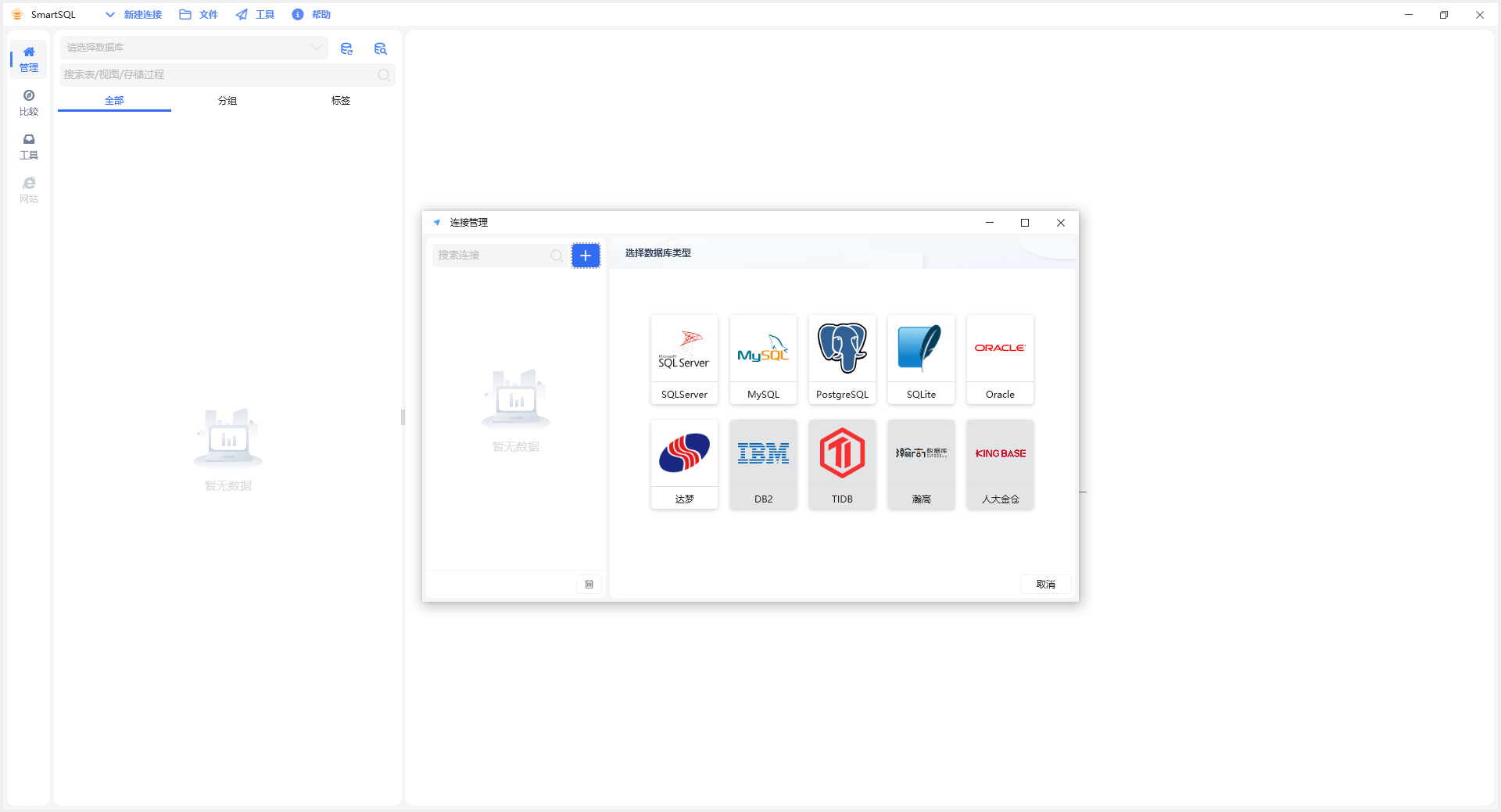This screenshot has width=1501, height=812.
Task: Switch to the 分组 tab
Action: 227,101
